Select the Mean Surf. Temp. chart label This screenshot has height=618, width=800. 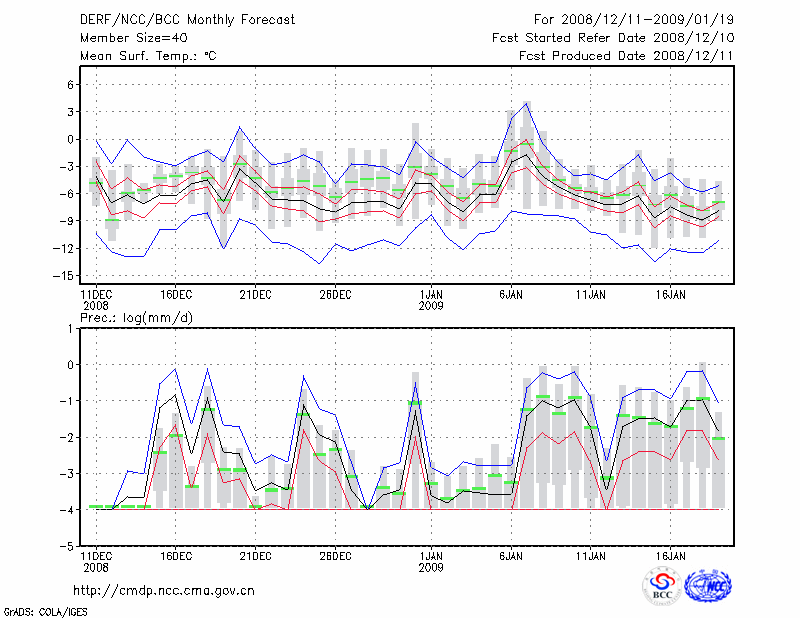147,55
